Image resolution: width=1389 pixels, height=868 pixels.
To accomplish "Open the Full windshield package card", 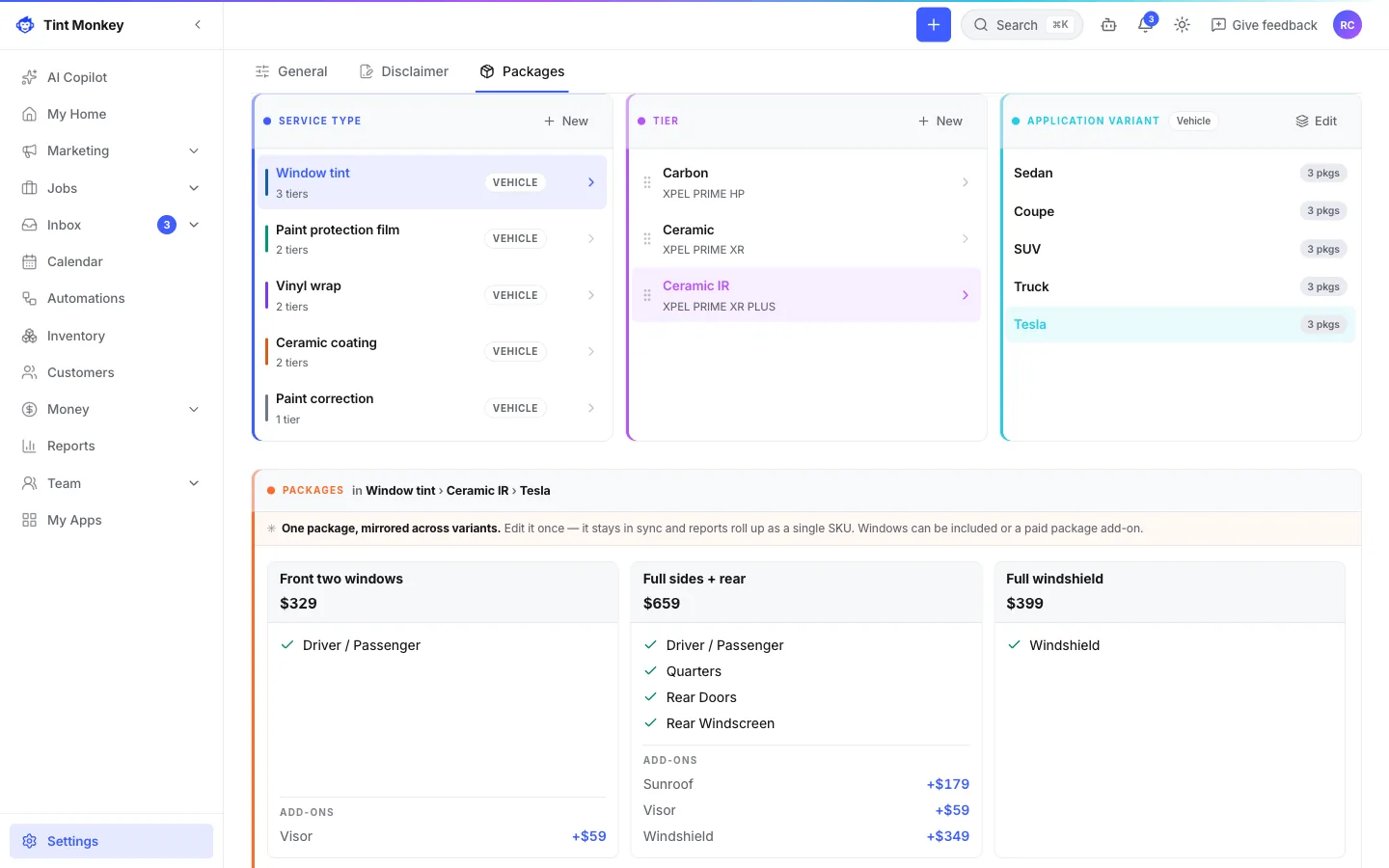I will click(1169, 710).
